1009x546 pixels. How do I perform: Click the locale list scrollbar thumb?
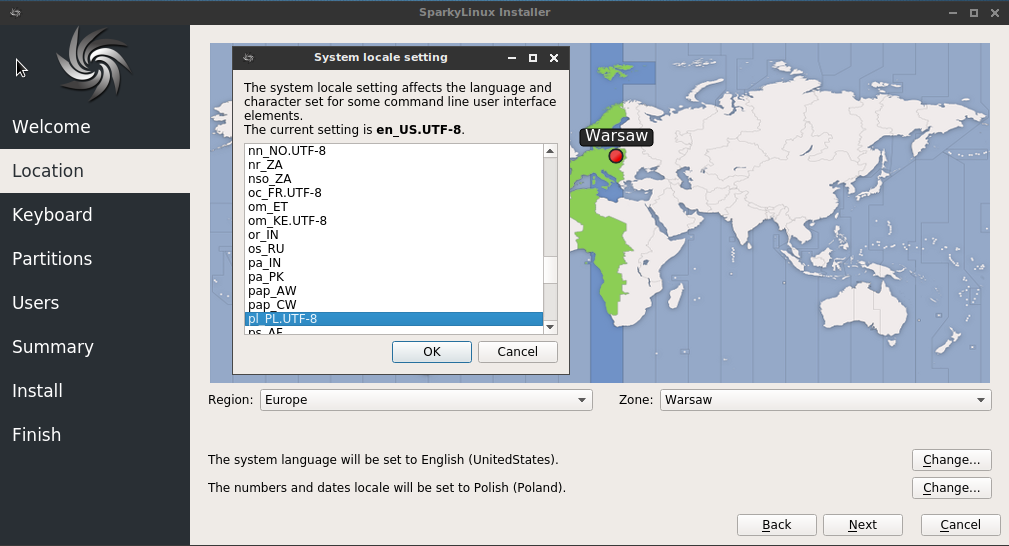[x=550, y=270]
